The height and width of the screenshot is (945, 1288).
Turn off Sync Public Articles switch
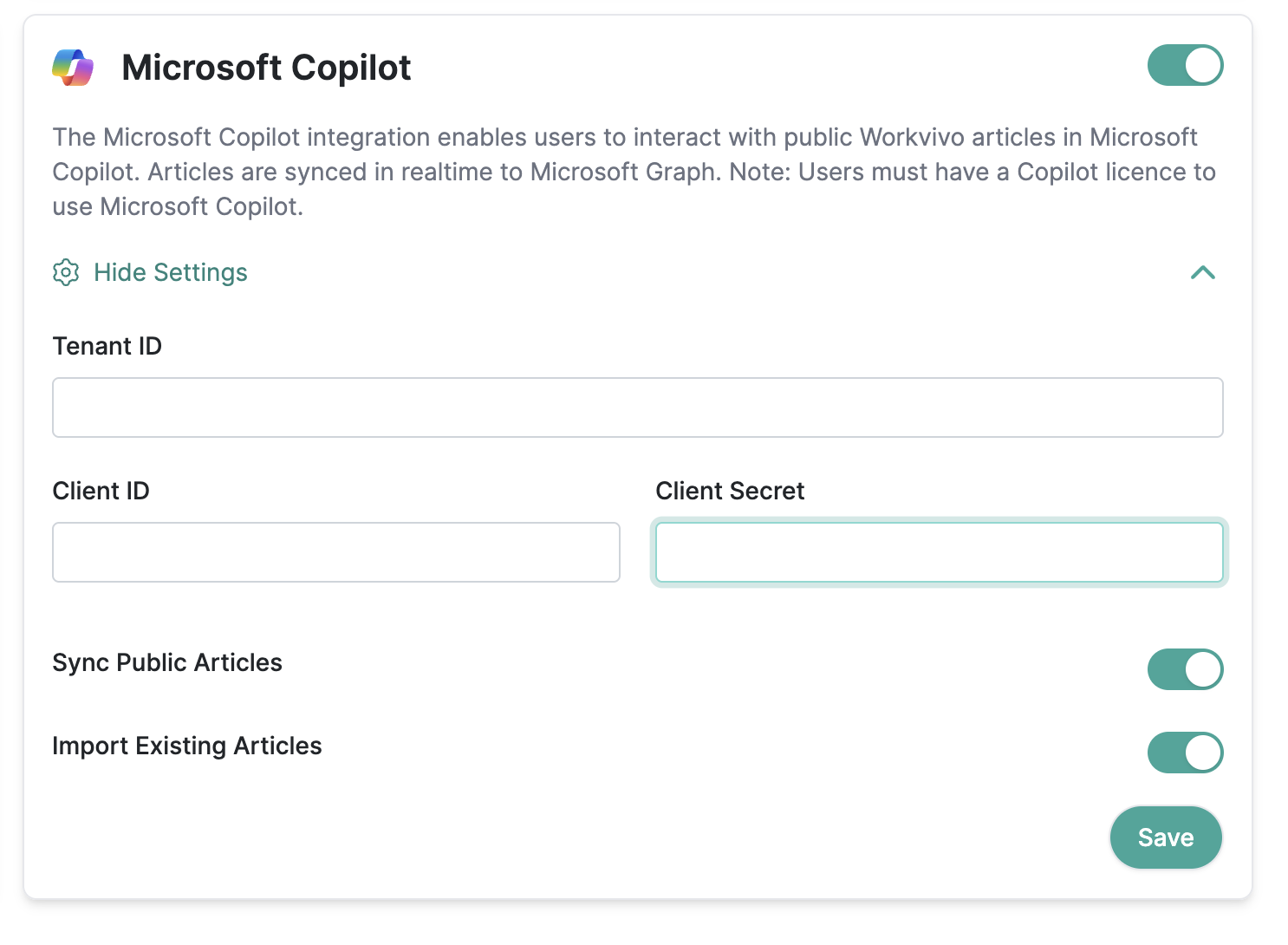(x=1185, y=669)
